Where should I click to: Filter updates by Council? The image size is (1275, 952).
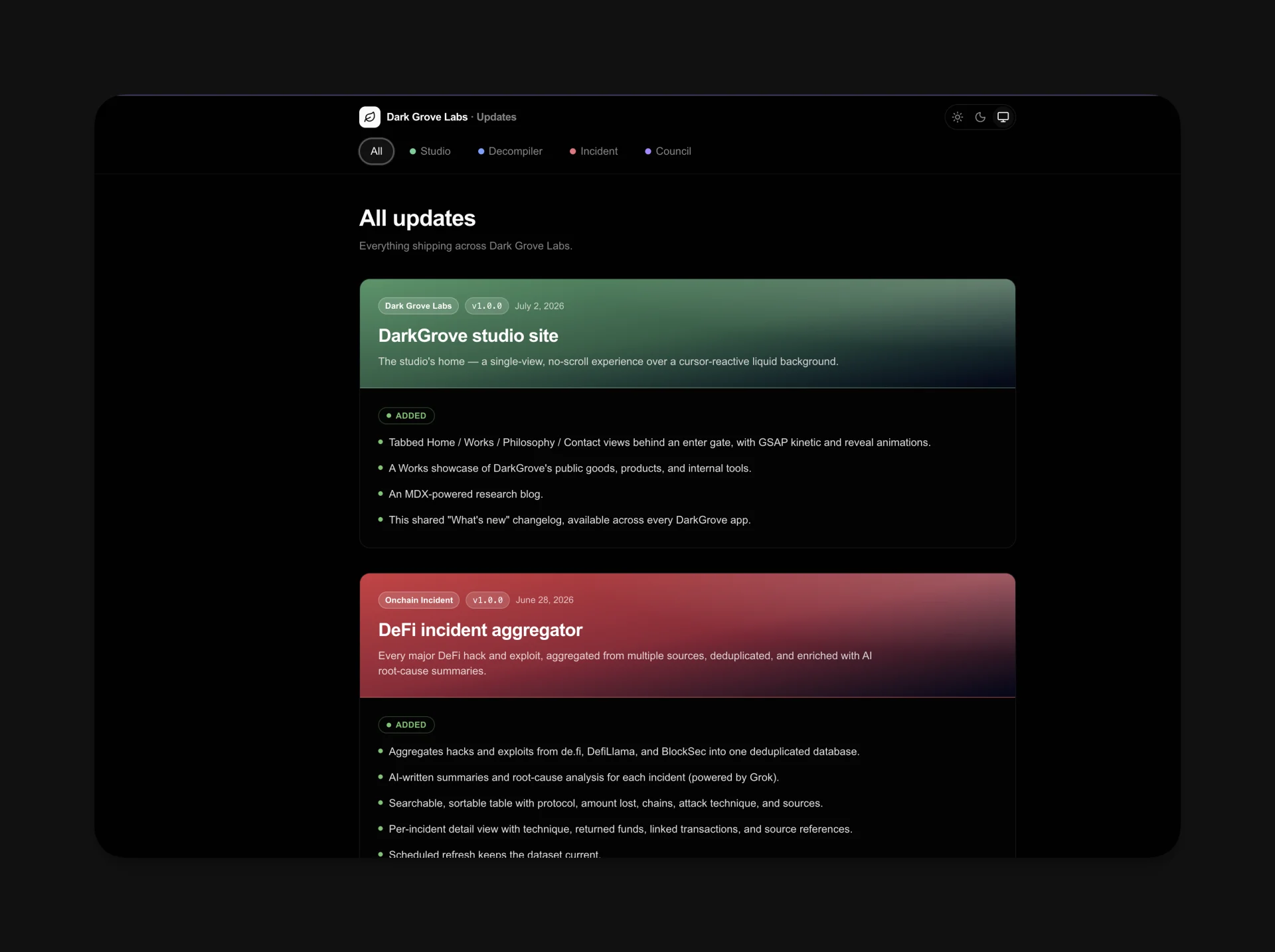(x=668, y=151)
